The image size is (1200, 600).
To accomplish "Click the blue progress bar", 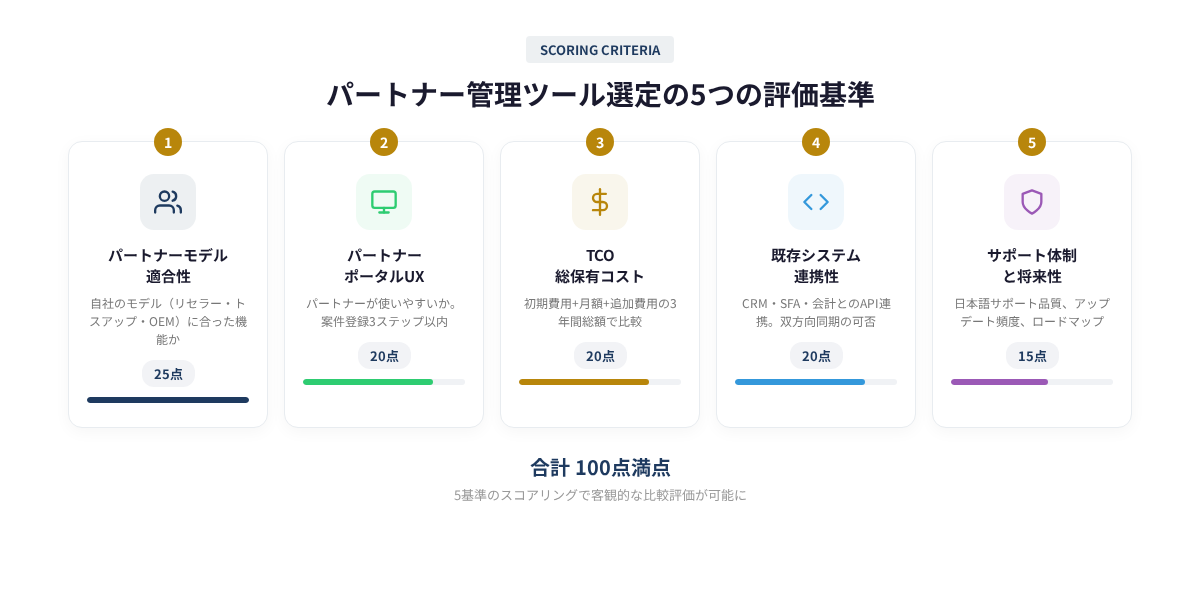I will coord(800,382).
